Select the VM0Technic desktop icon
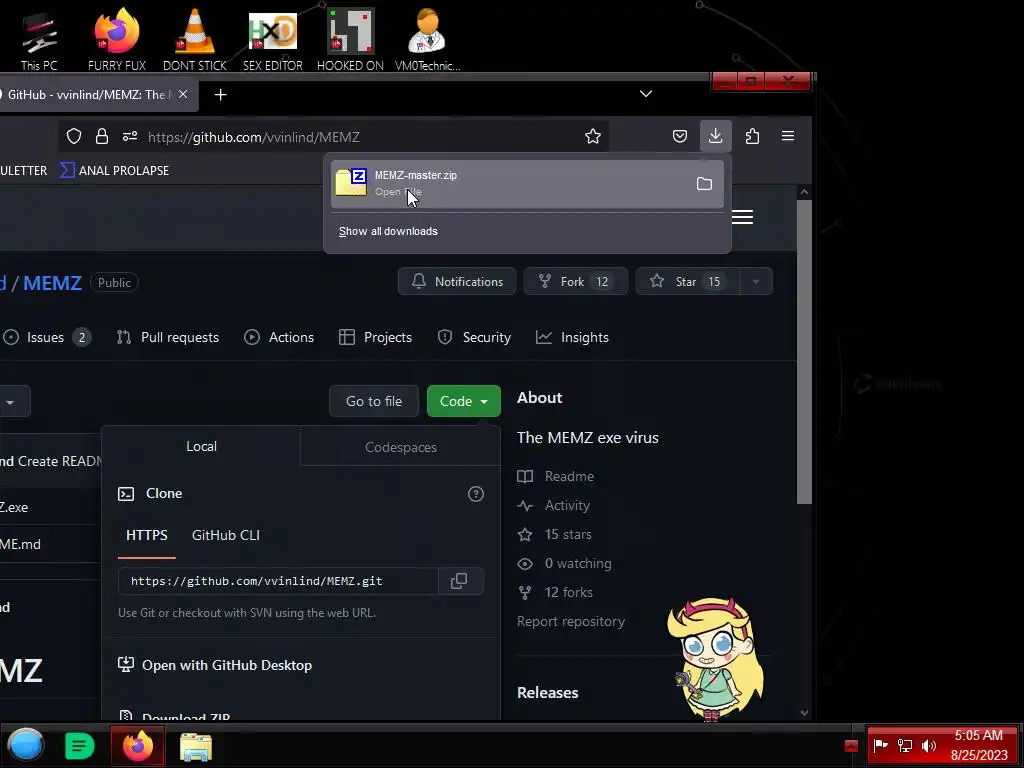The height and width of the screenshot is (768, 1024). (427, 39)
